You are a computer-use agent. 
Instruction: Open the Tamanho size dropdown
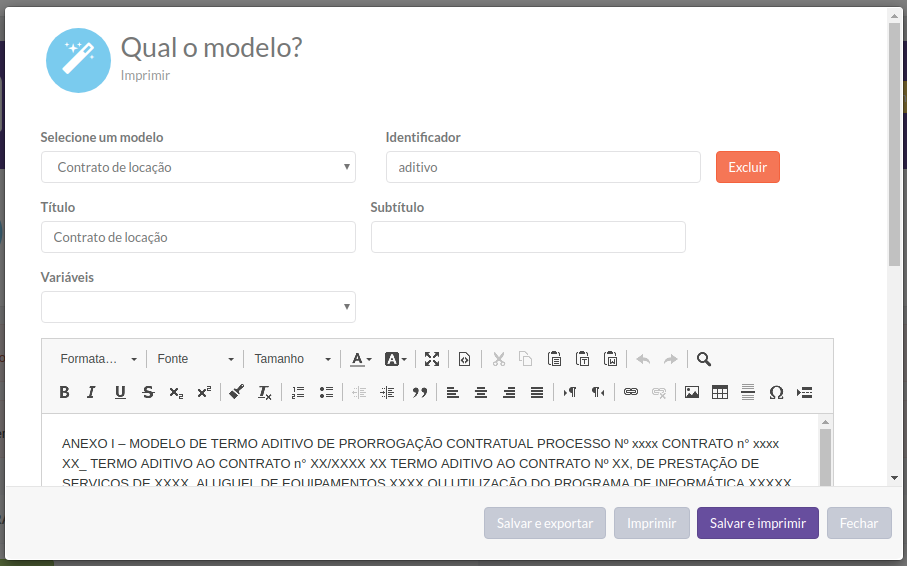tap(292, 359)
